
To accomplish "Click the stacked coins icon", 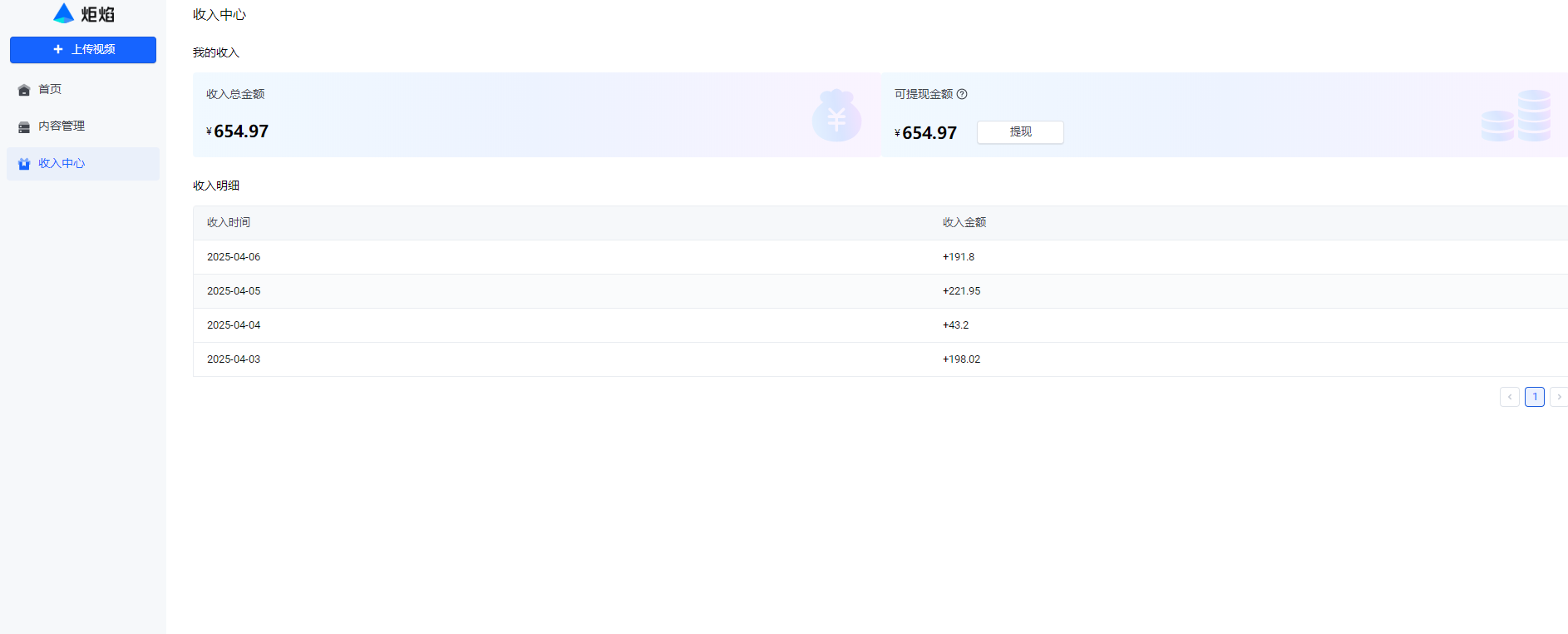I will [x=1516, y=116].
